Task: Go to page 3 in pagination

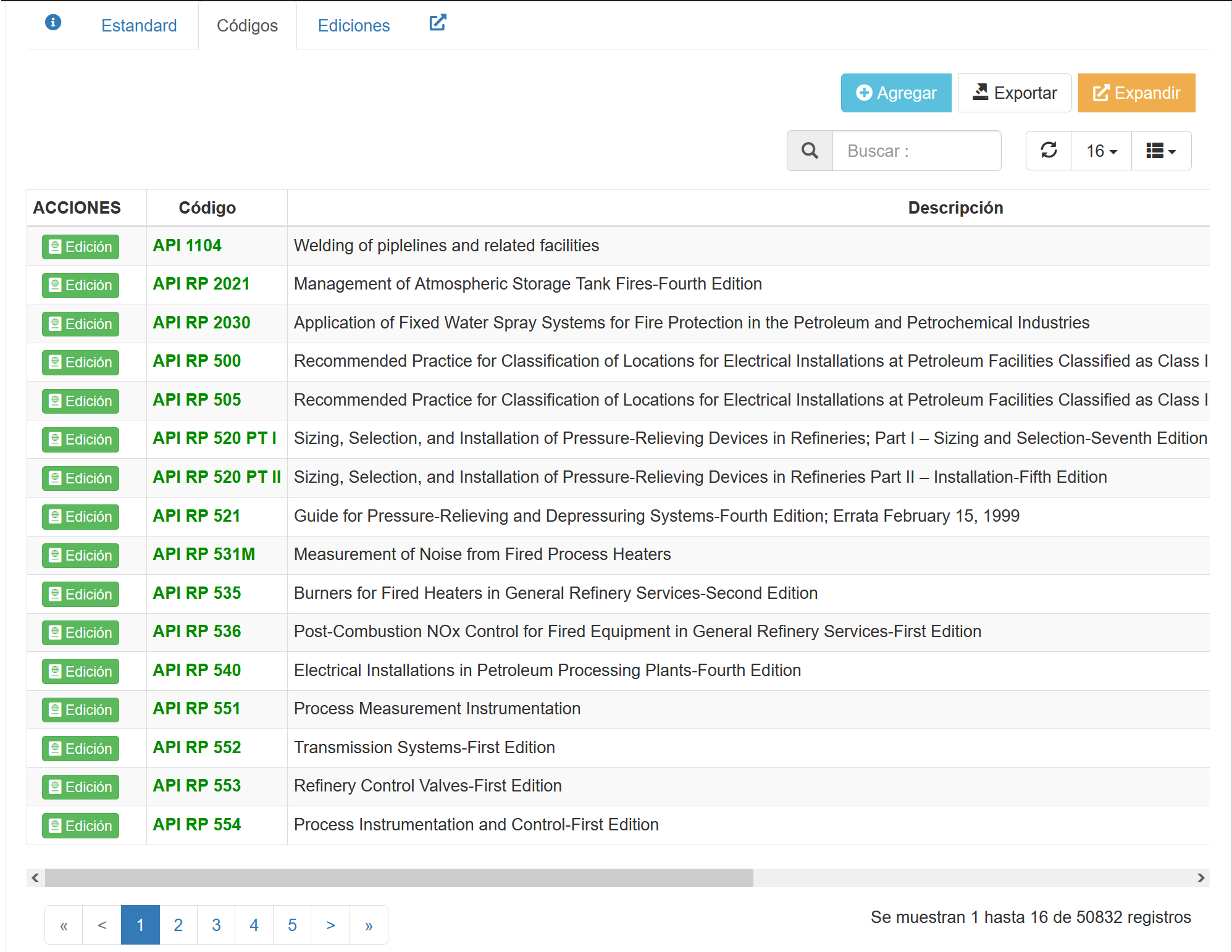Action: (x=216, y=925)
